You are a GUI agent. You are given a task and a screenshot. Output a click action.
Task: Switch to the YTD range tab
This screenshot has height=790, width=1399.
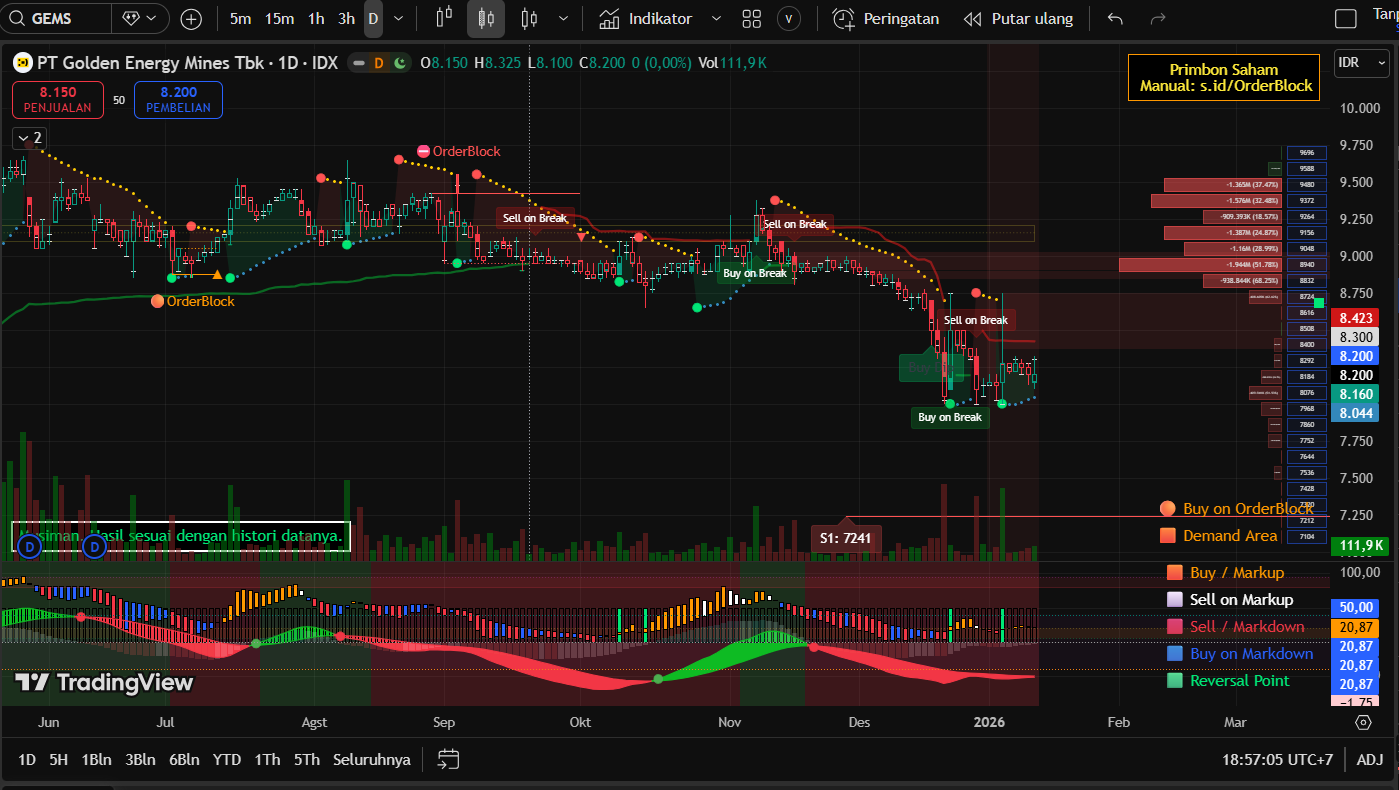coord(227,759)
